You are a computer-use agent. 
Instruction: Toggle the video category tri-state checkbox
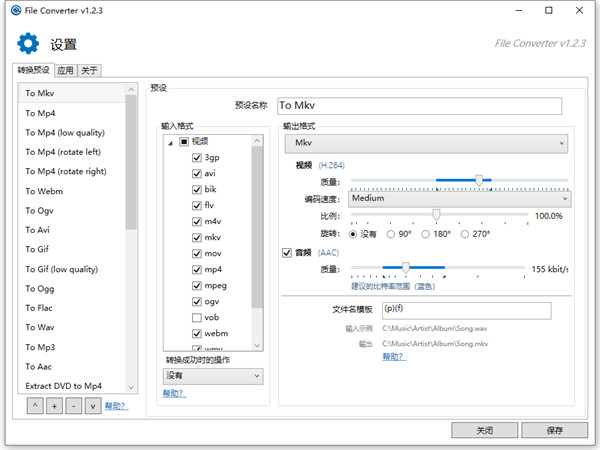184,142
